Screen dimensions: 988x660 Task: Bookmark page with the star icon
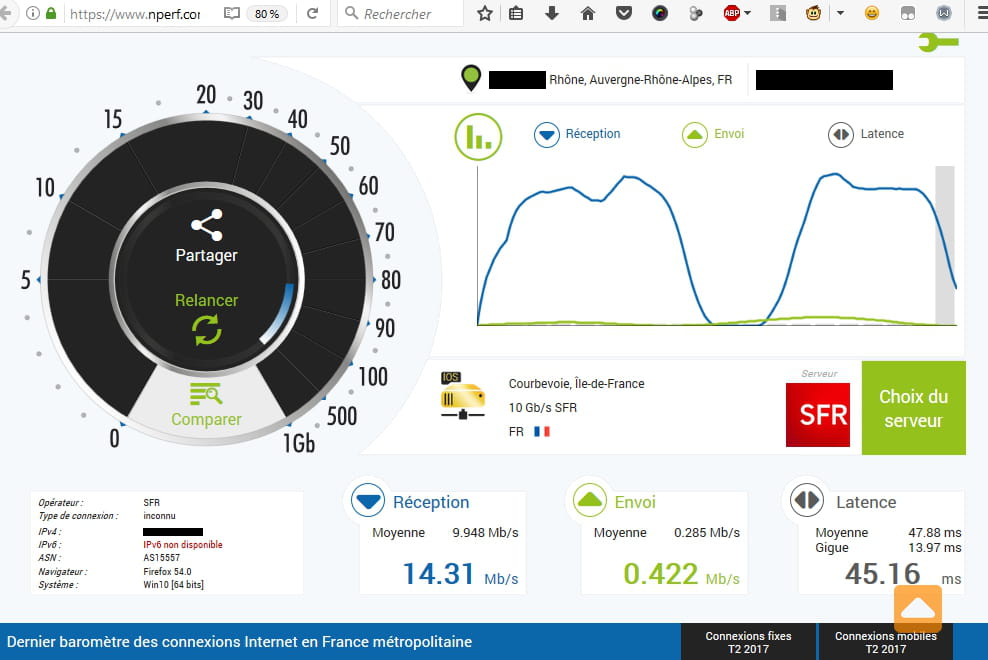[485, 13]
